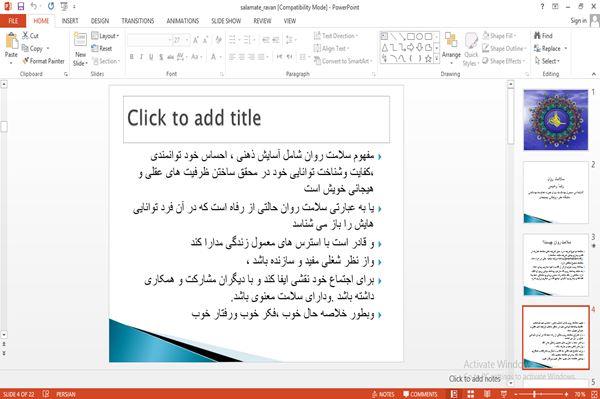Cut the selection with Cut
600x399 pixels.
pos(30,36)
